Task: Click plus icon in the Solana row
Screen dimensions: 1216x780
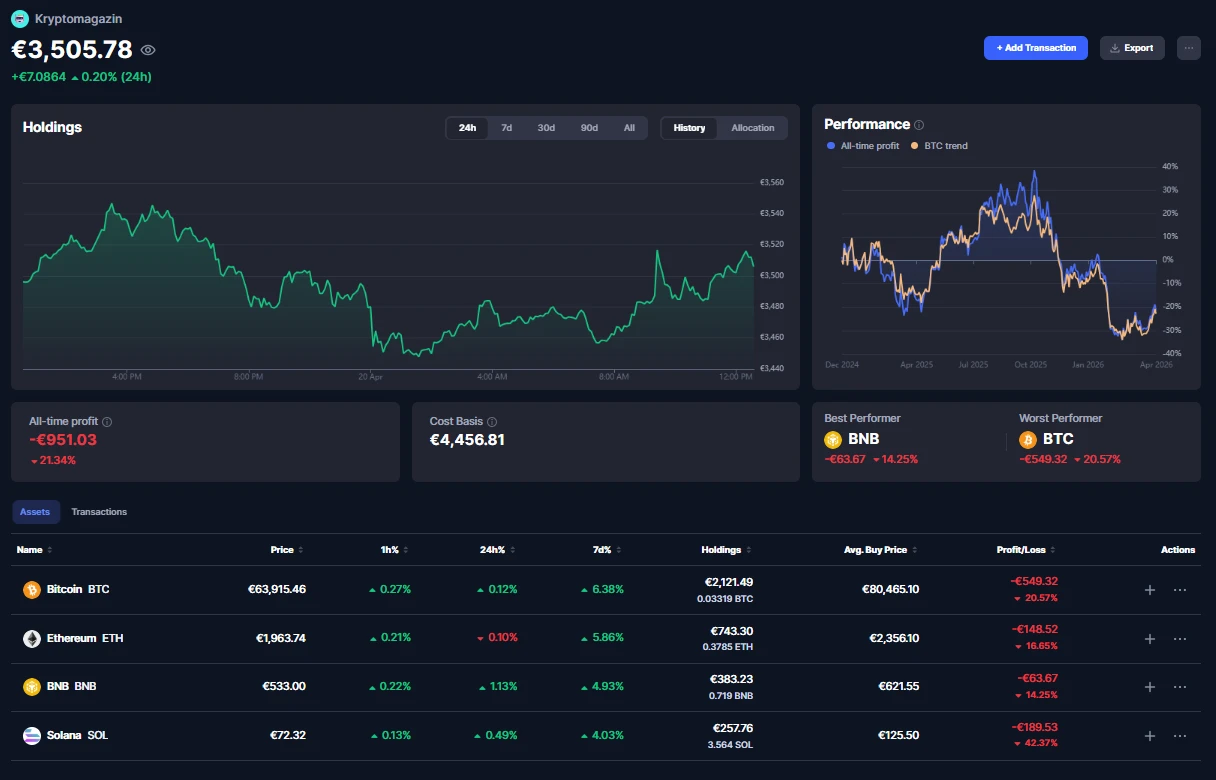Action: [x=1150, y=736]
